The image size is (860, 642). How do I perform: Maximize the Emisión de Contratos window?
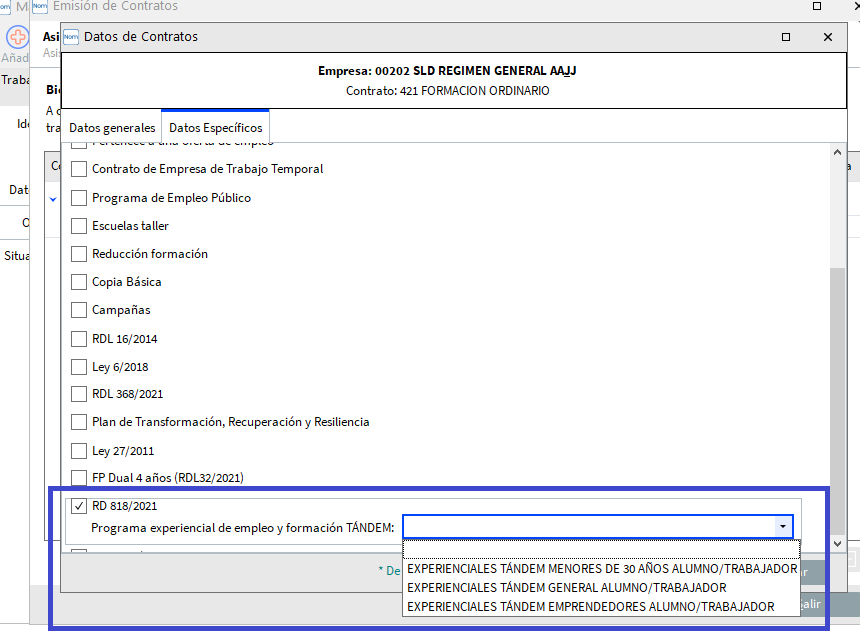817,6
